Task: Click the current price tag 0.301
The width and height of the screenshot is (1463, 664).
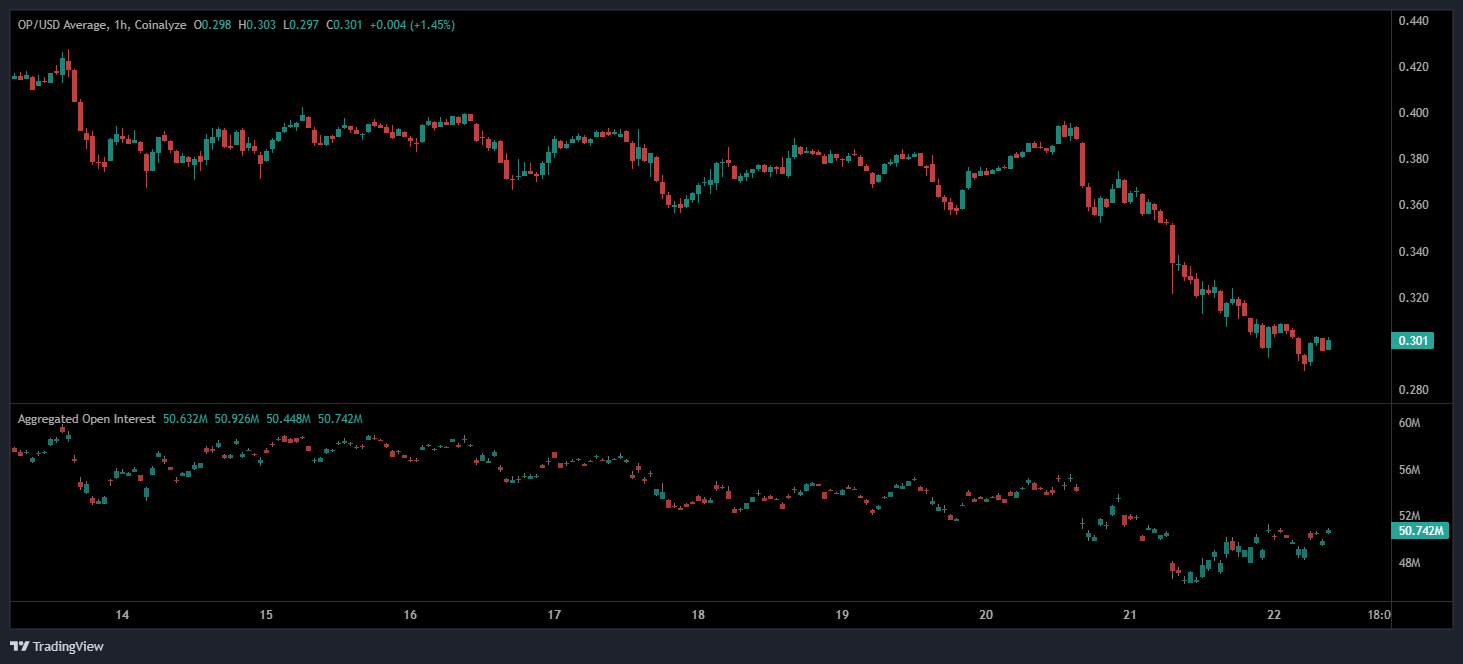Action: [x=1412, y=341]
